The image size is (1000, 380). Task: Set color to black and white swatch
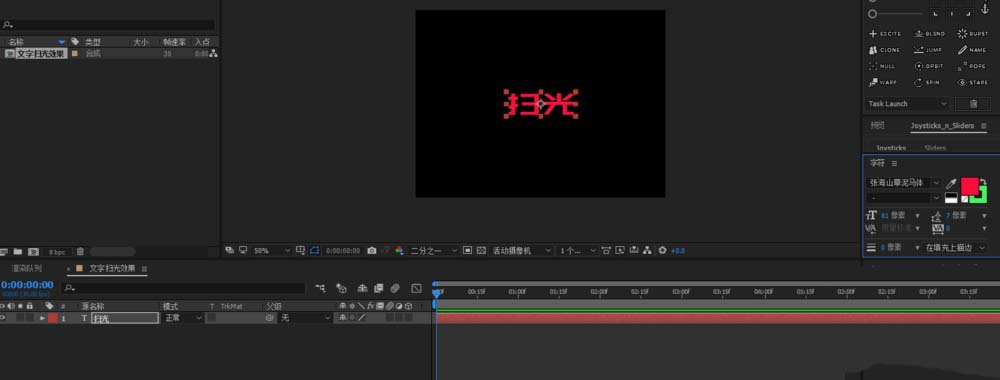pyautogui.click(x=951, y=198)
